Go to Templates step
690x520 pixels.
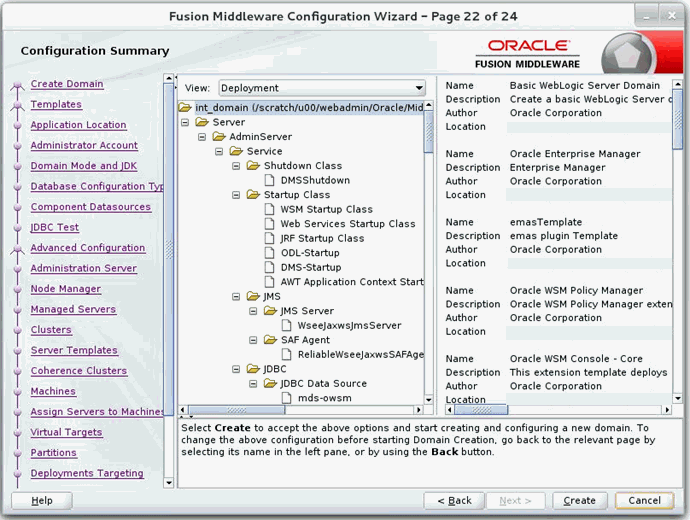(56, 104)
